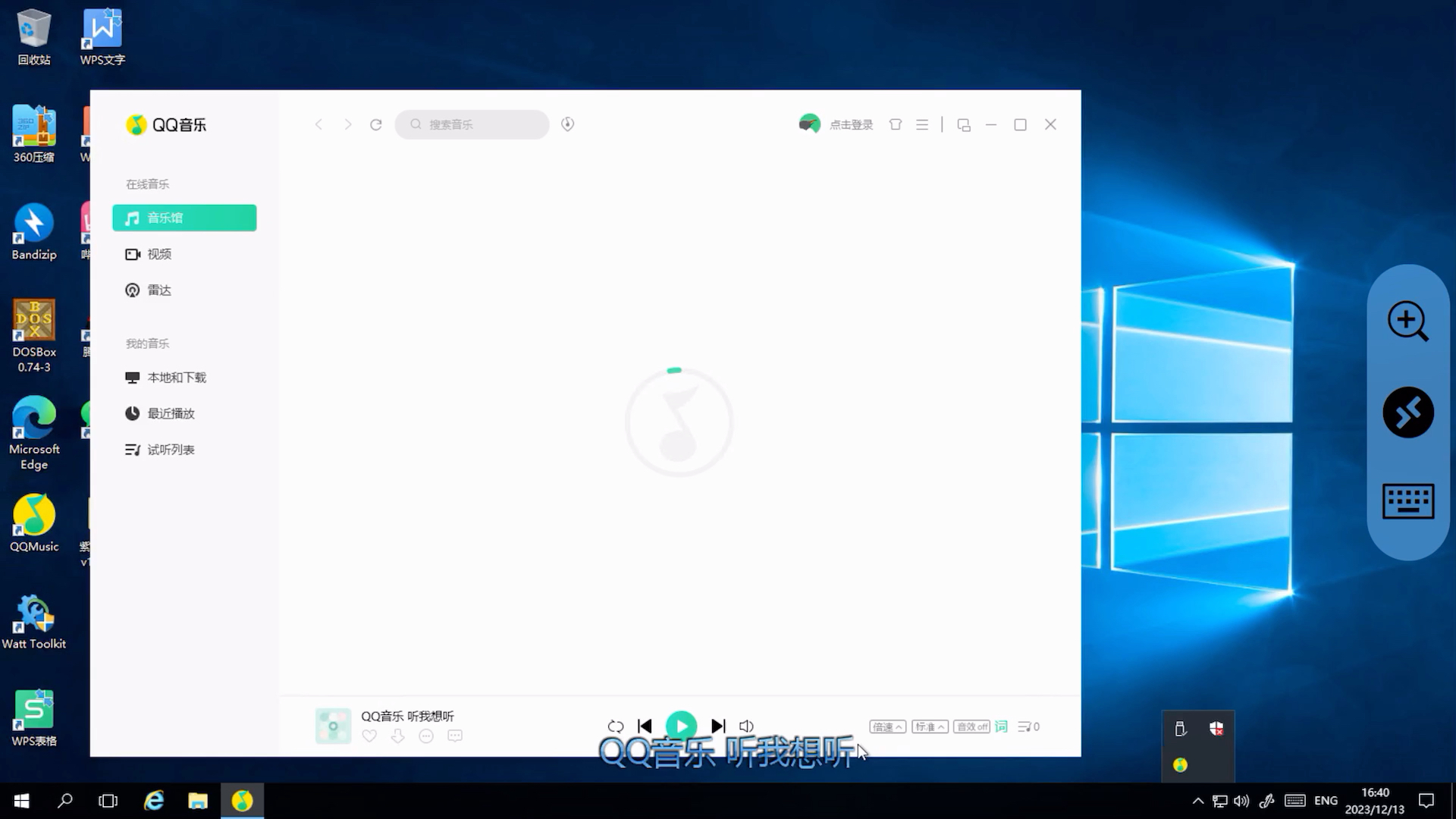Open Watt Toolkit desktop shortcut
This screenshot has height=819, width=1456.
click(34, 622)
